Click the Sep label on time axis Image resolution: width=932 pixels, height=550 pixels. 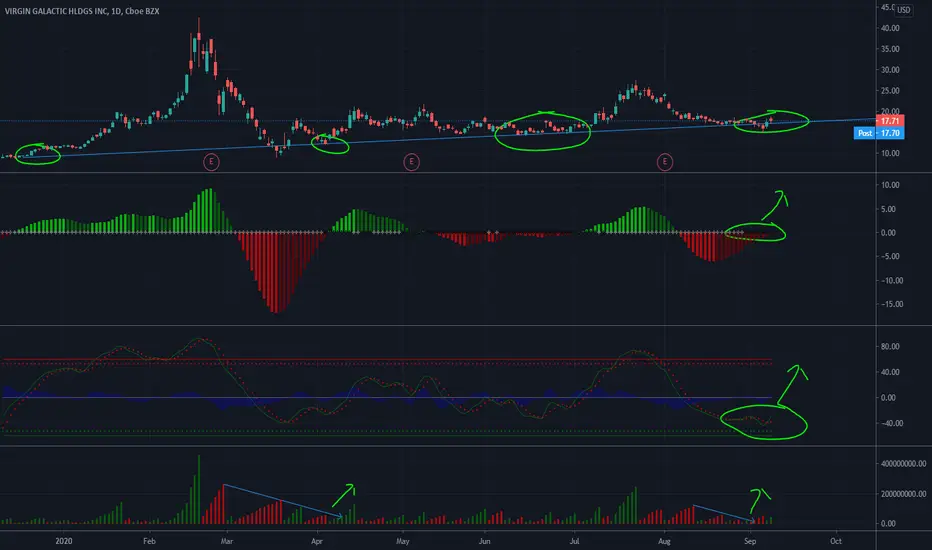point(750,541)
